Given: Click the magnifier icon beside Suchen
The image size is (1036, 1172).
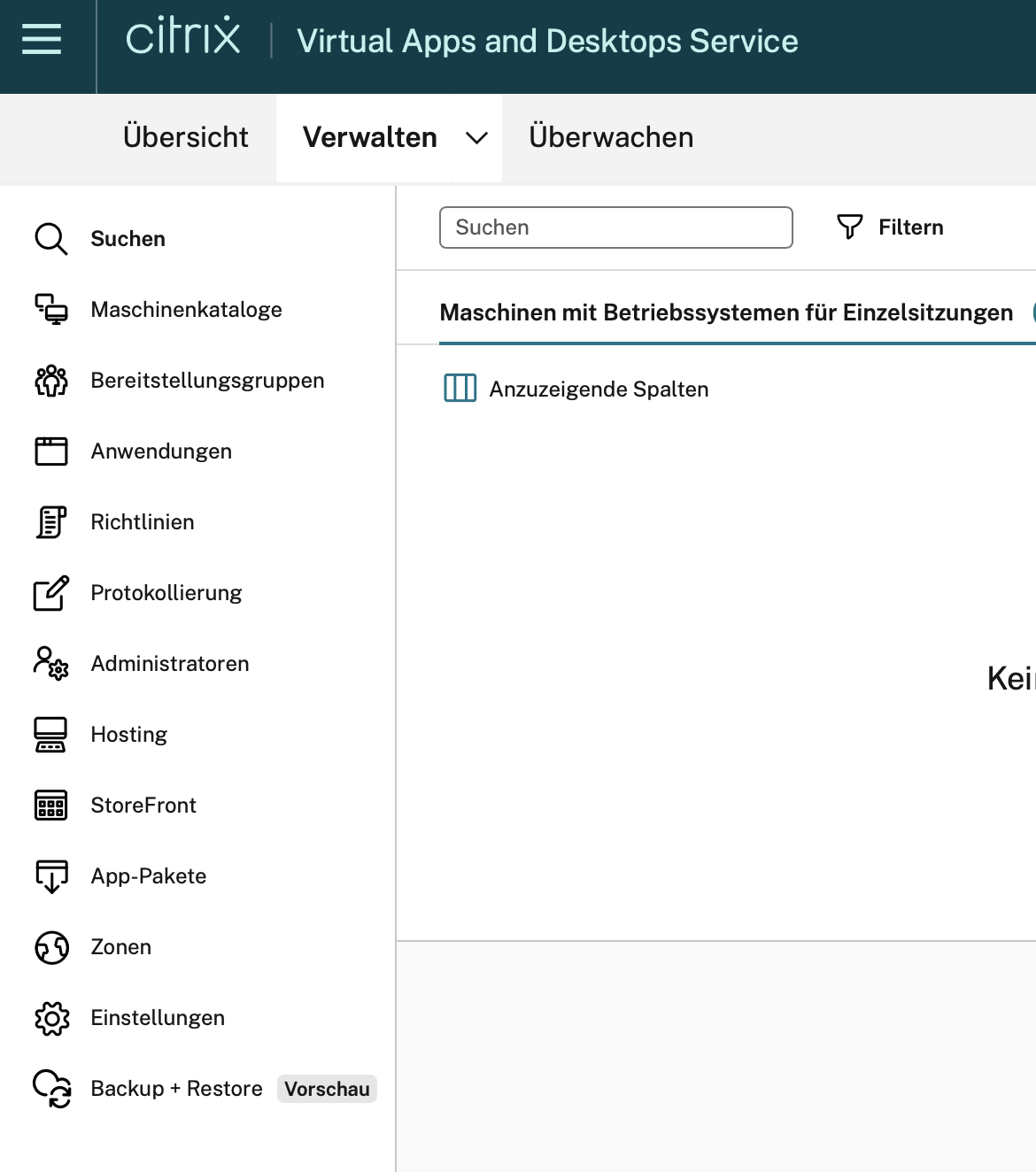Looking at the screenshot, I should (x=51, y=239).
